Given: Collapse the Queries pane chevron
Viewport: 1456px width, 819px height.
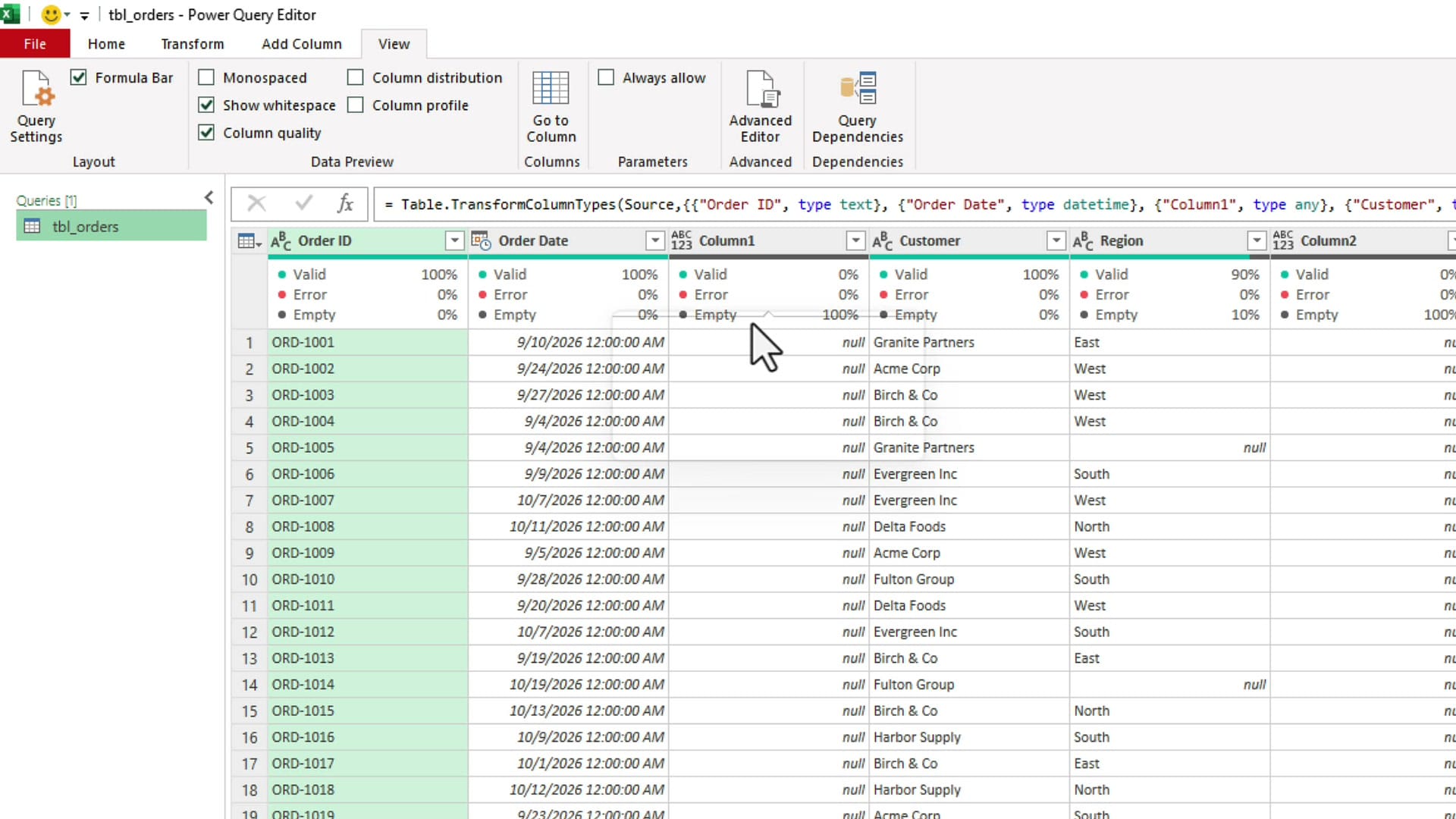Looking at the screenshot, I should [209, 198].
